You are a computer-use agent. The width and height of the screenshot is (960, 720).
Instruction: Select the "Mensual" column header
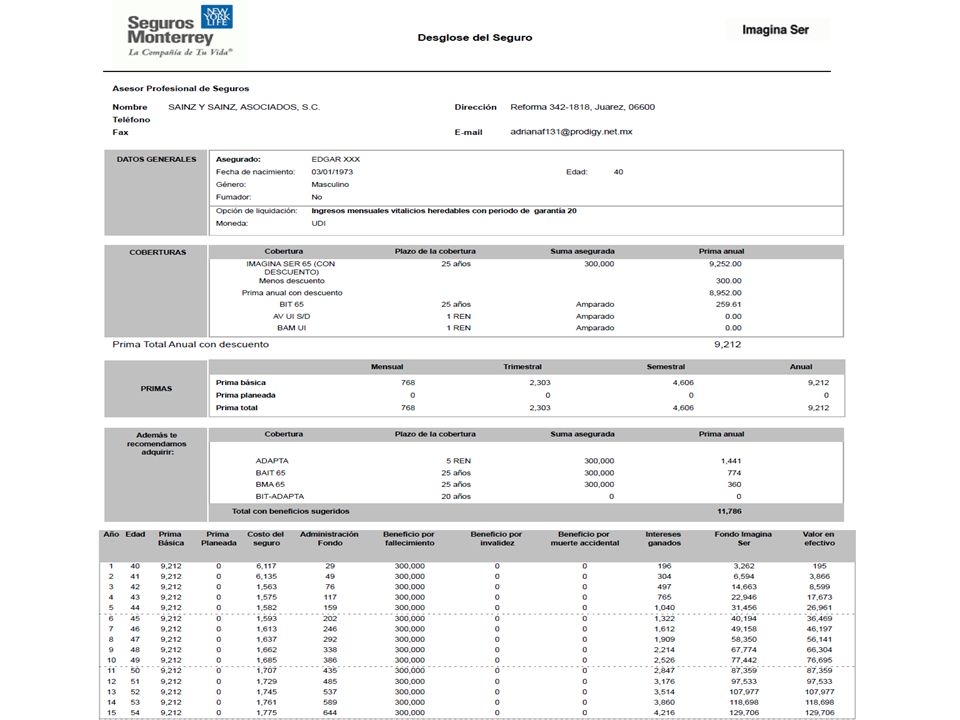click(x=387, y=367)
